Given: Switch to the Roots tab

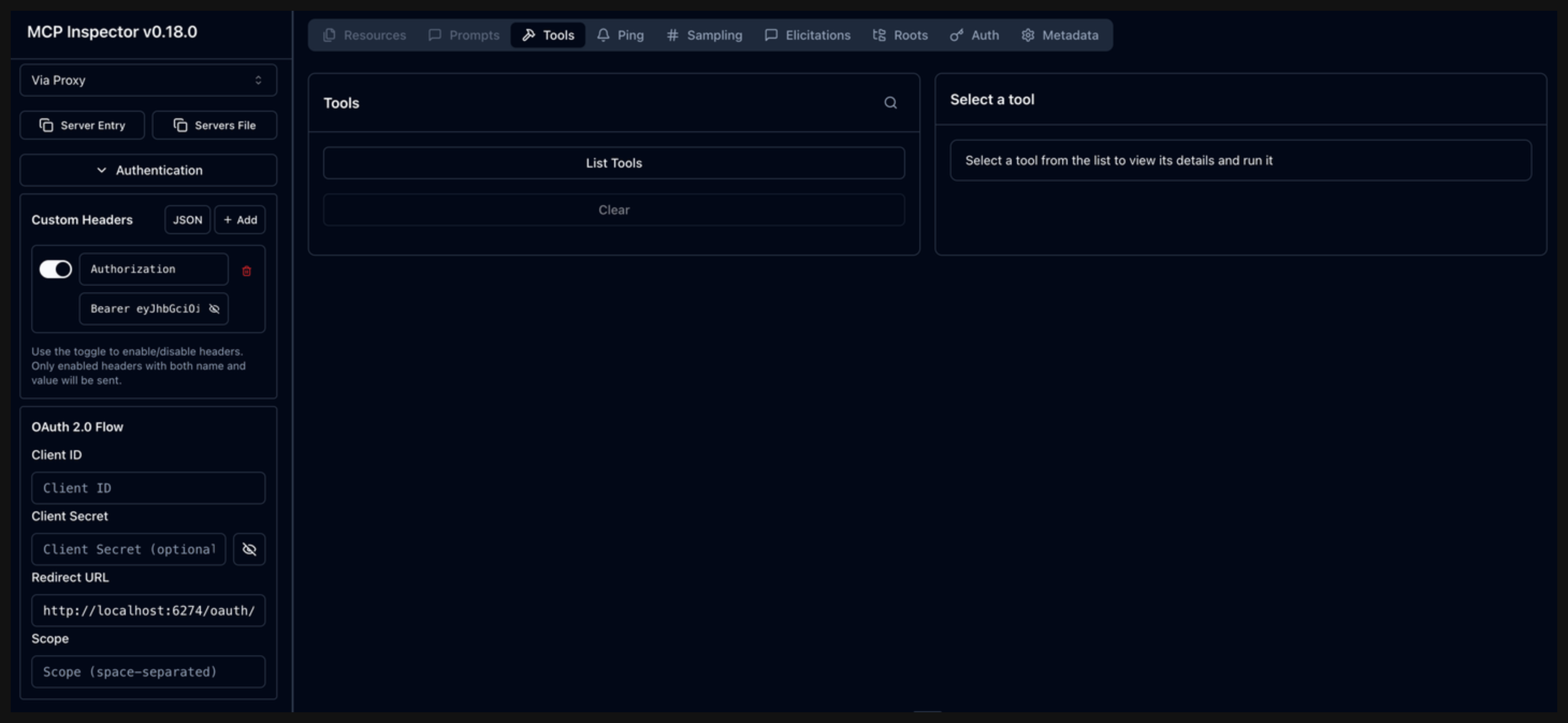Looking at the screenshot, I should click(x=901, y=35).
